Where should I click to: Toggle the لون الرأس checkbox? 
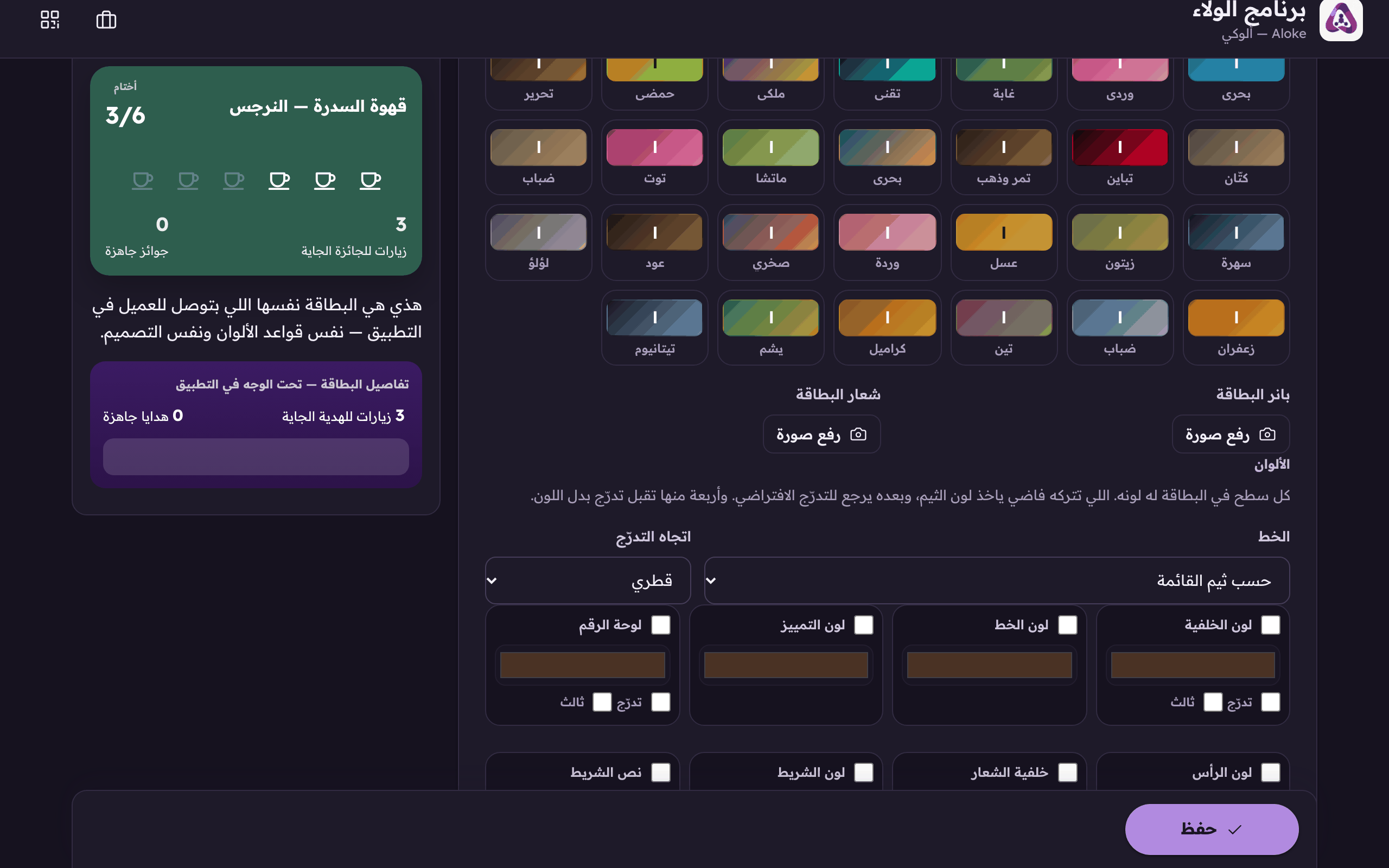1270,772
